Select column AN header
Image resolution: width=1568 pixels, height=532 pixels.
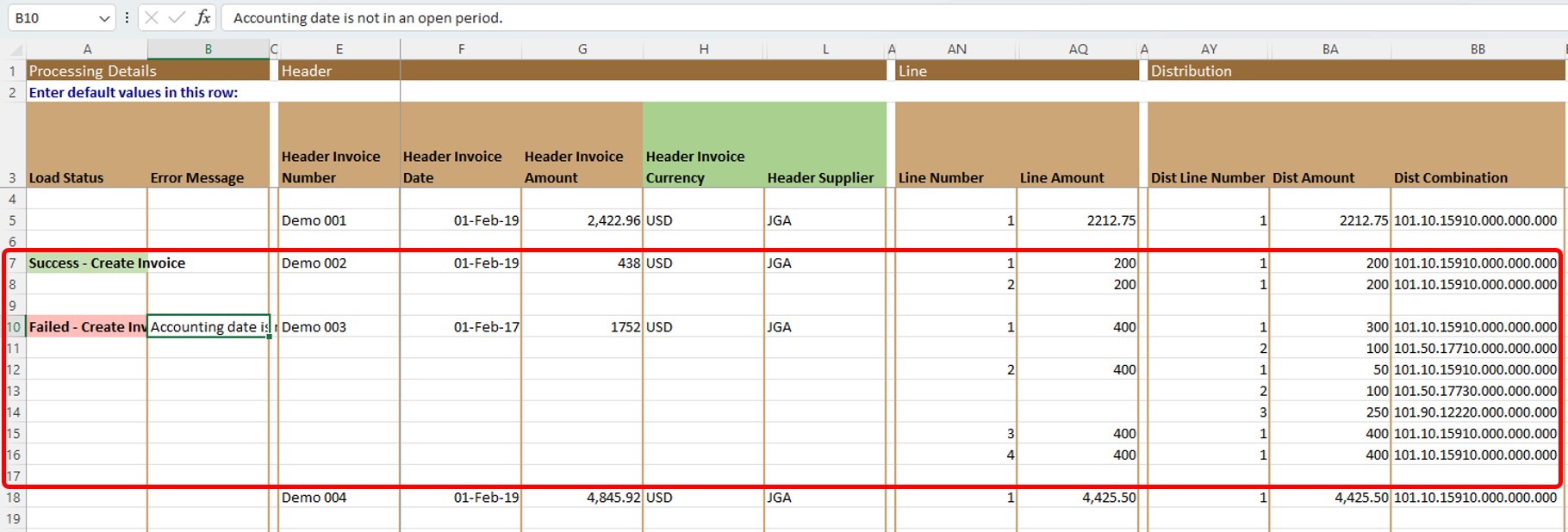(x=956, y=49)
